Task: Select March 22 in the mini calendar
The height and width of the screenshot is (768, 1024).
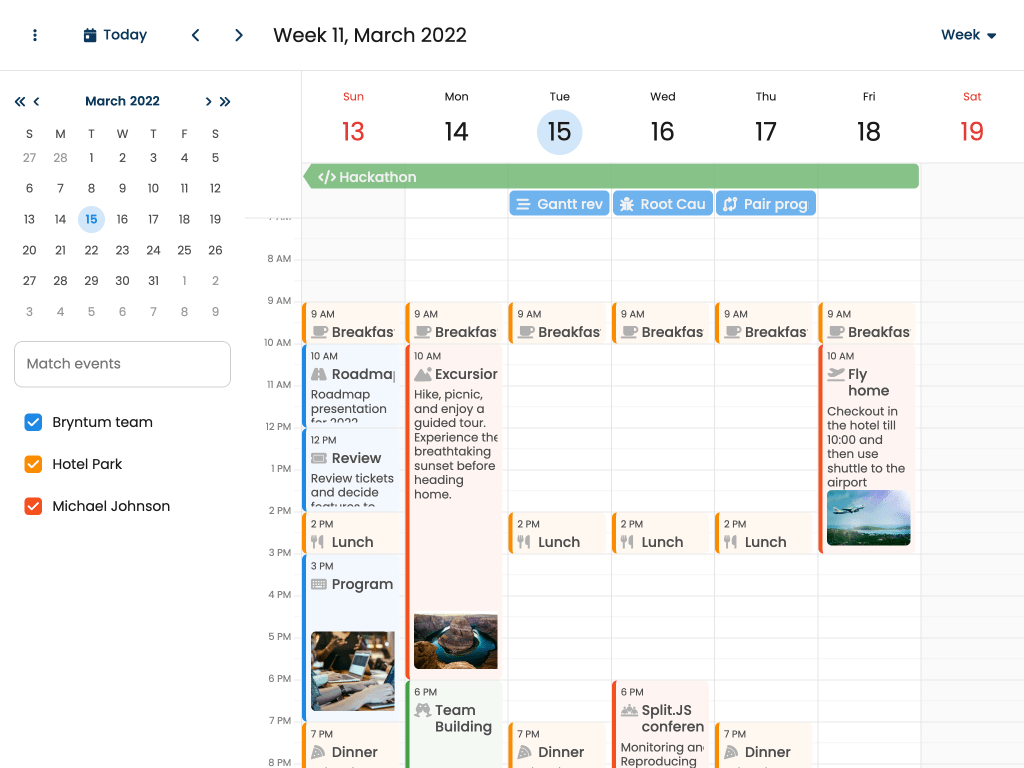Action: [91, 250]
